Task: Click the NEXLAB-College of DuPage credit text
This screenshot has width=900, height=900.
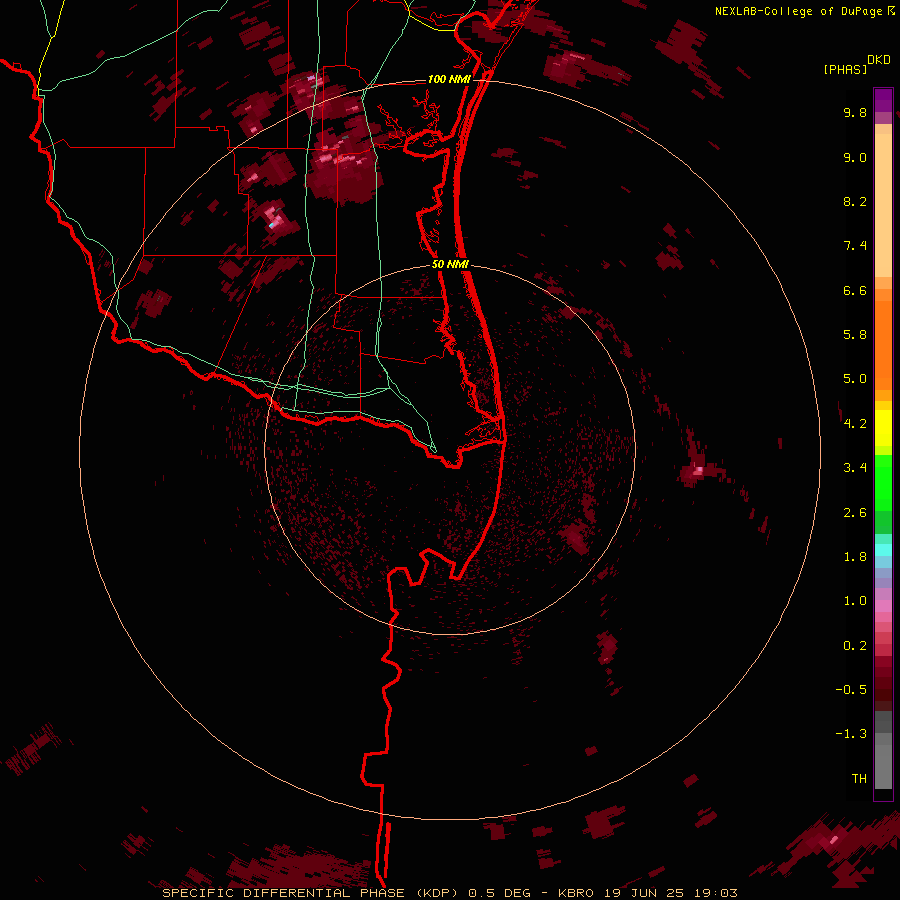Action: point(798,11)
